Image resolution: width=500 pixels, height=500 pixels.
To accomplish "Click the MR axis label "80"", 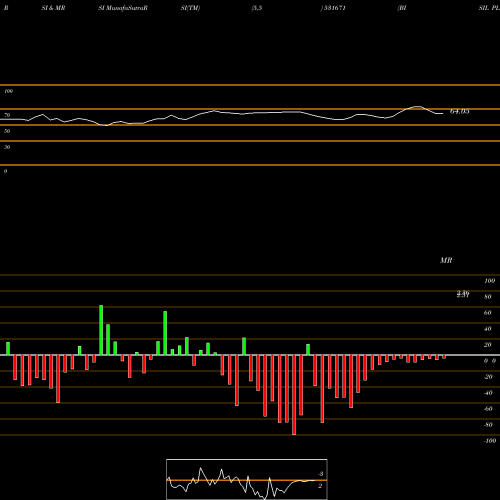I will click(488, 297).
